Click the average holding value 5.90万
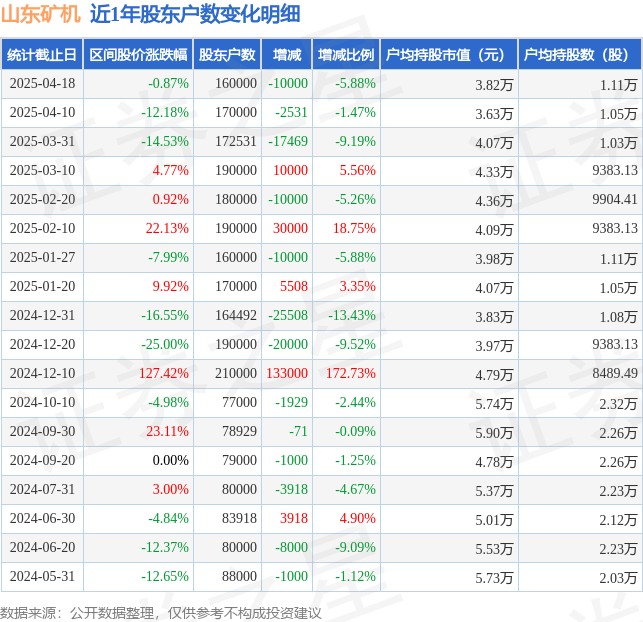Image resolution: width=643 pixels, height=622 pixels. tap(494, 433)
